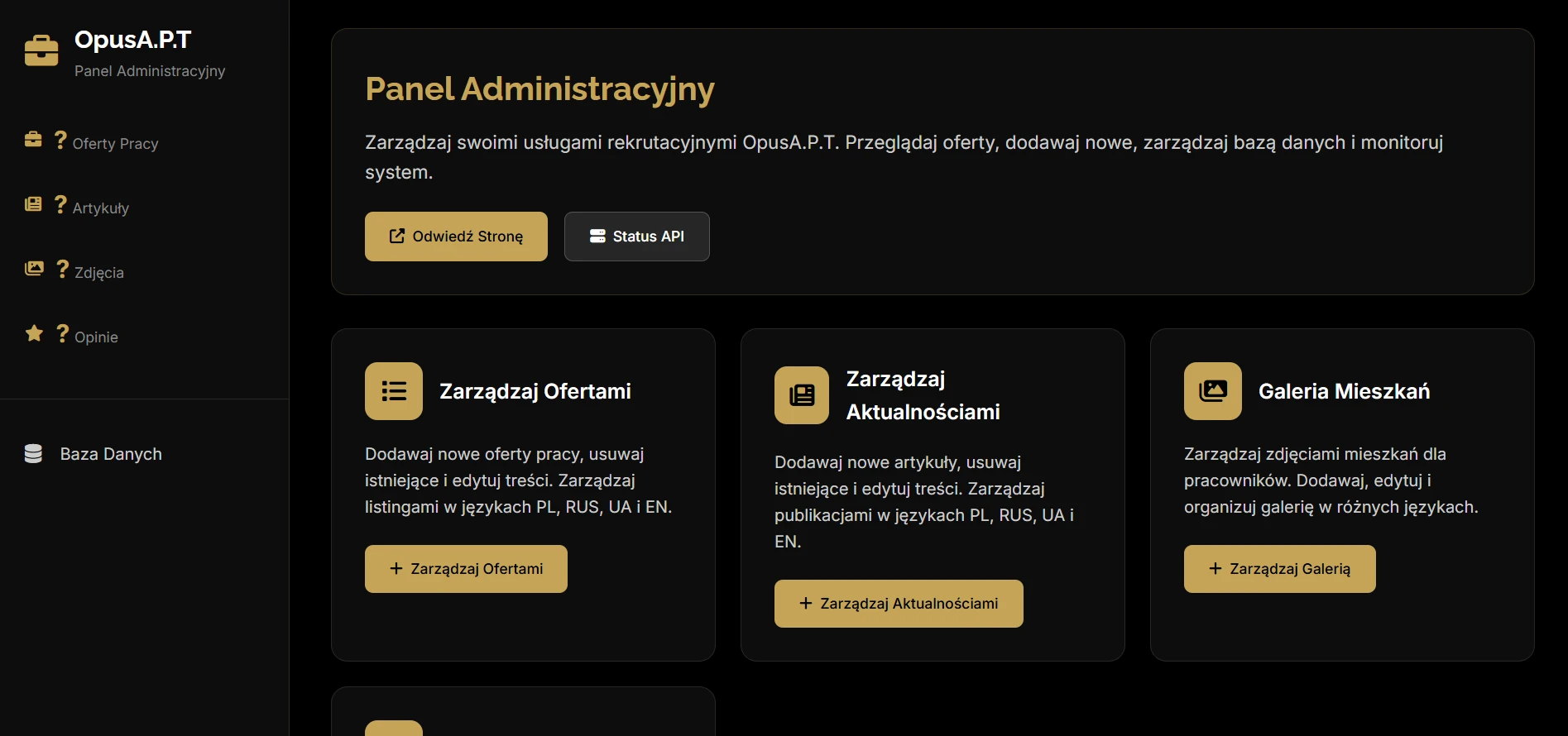Click the Galeria Mieszkań card heading

tap(1344, 391)
